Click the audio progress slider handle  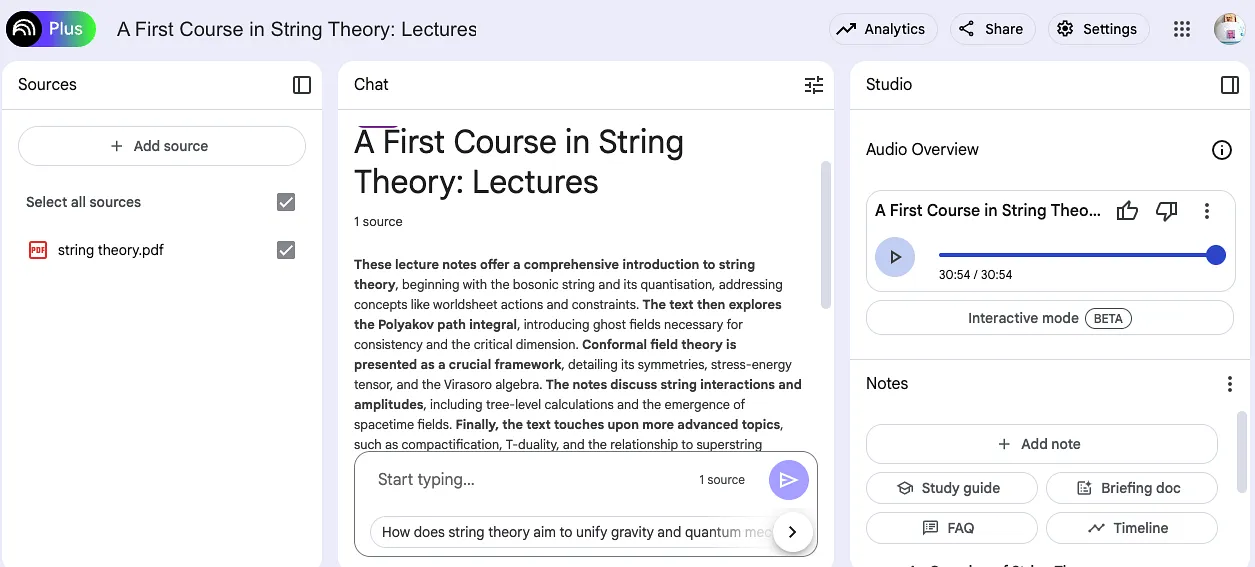(1216, 255)
